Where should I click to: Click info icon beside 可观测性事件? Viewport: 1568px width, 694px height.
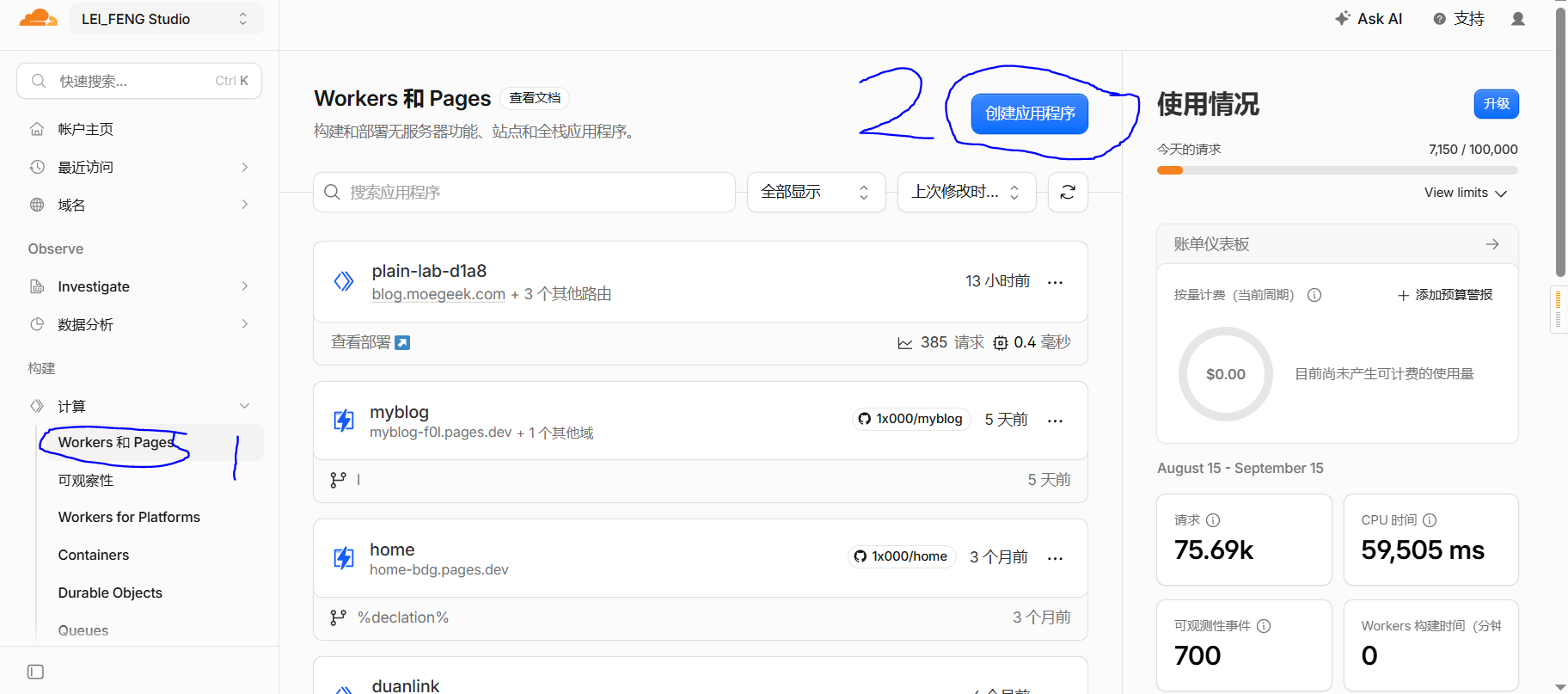(x=1264, y=626)
